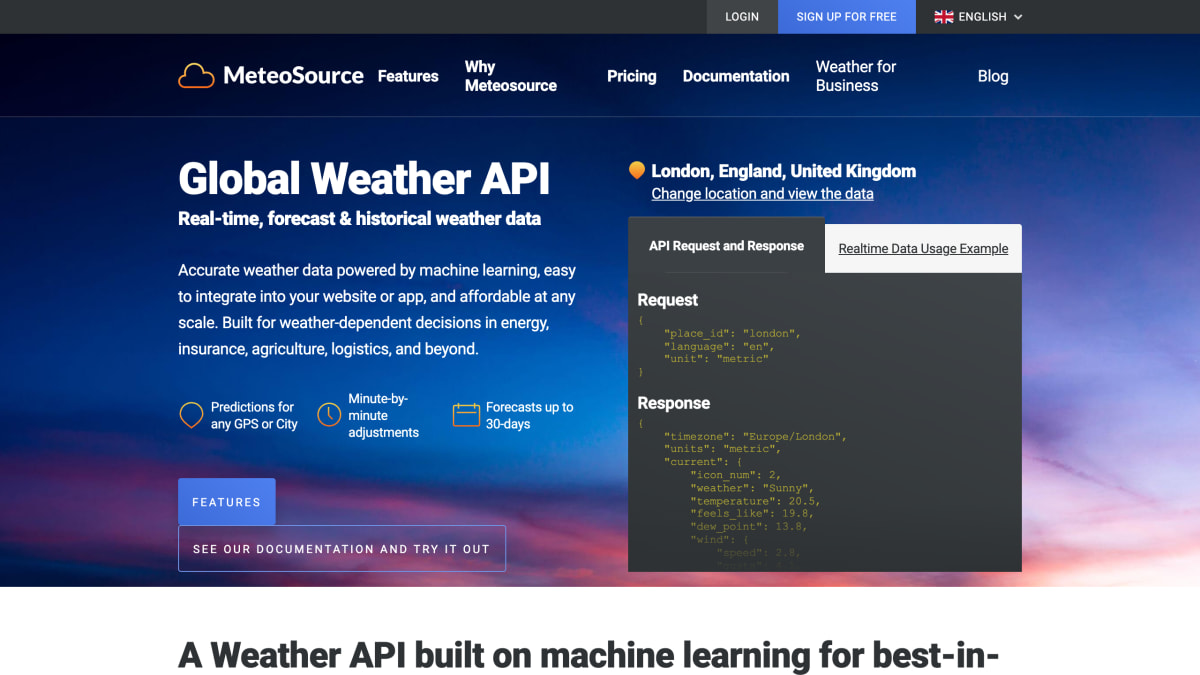Click the "place_id": "london" code line
Viewport: 1200px width, 675px height.
click(x=732, y=333)
